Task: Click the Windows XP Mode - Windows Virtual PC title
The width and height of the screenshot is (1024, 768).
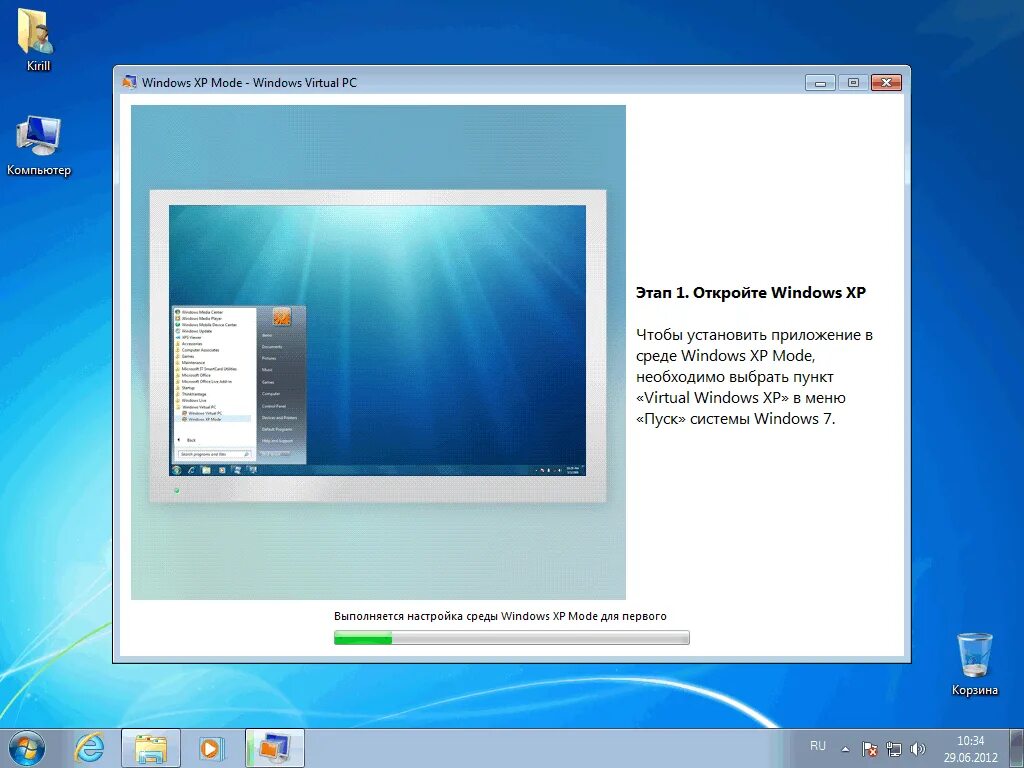Action: (249, 82)
